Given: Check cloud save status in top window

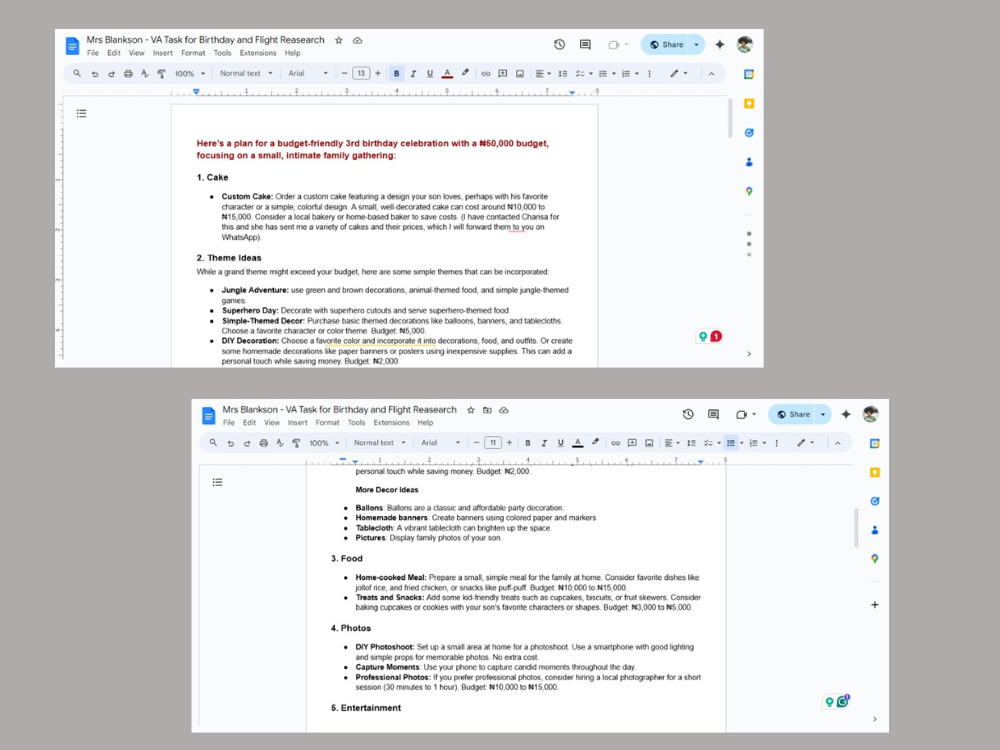Looking at the screenshot, I should [358, 40].
